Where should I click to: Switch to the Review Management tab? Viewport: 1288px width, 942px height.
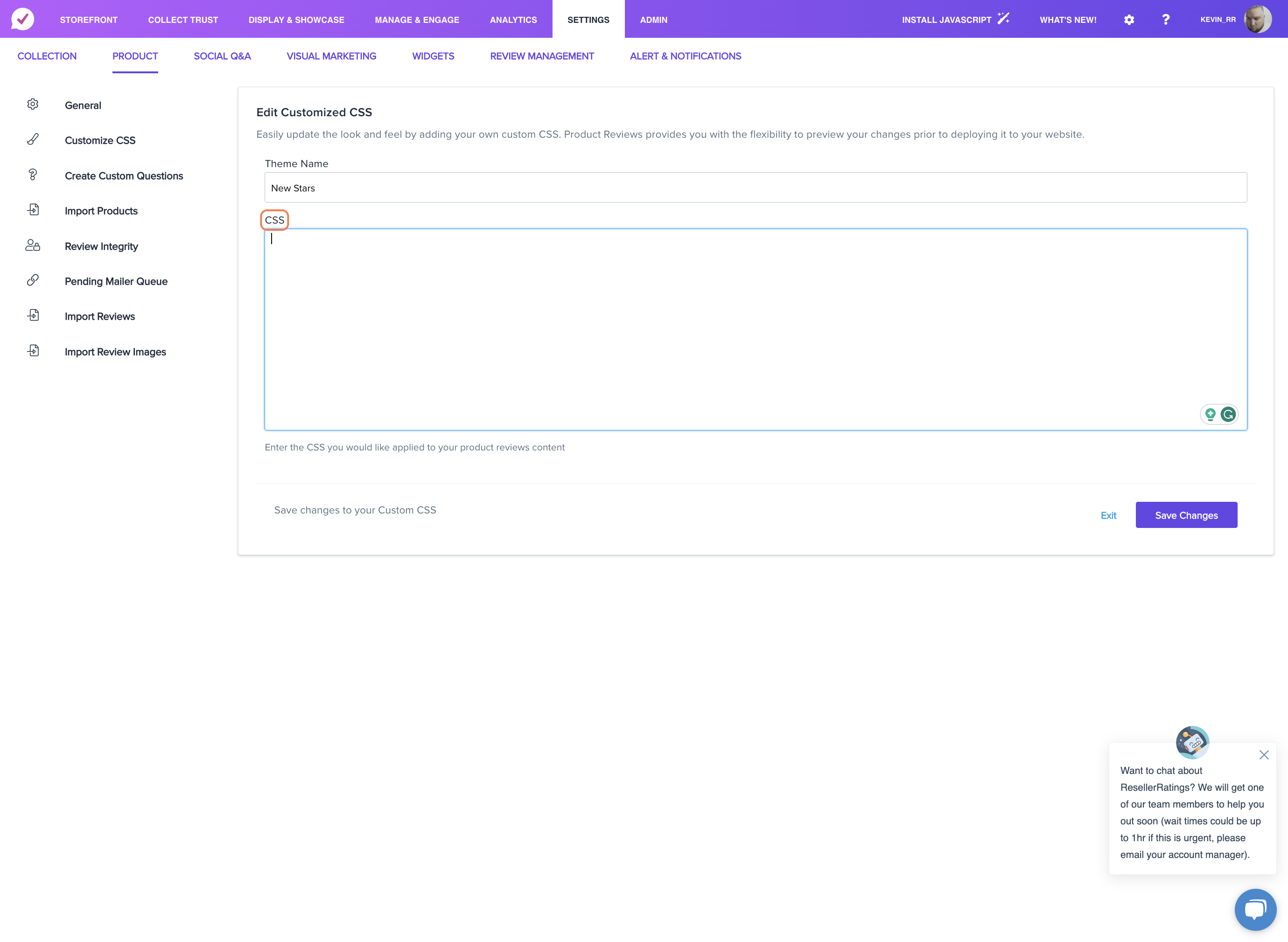[x=542, y=56]
